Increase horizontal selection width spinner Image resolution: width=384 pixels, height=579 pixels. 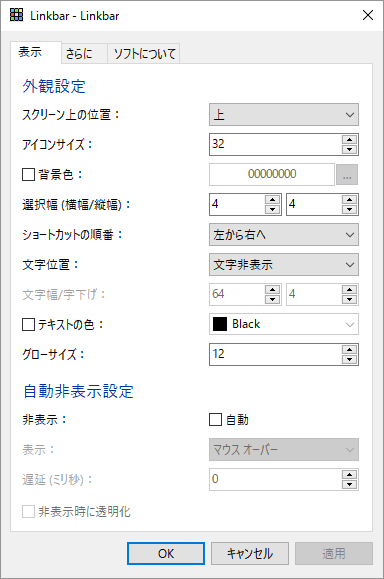click(272, 200)
